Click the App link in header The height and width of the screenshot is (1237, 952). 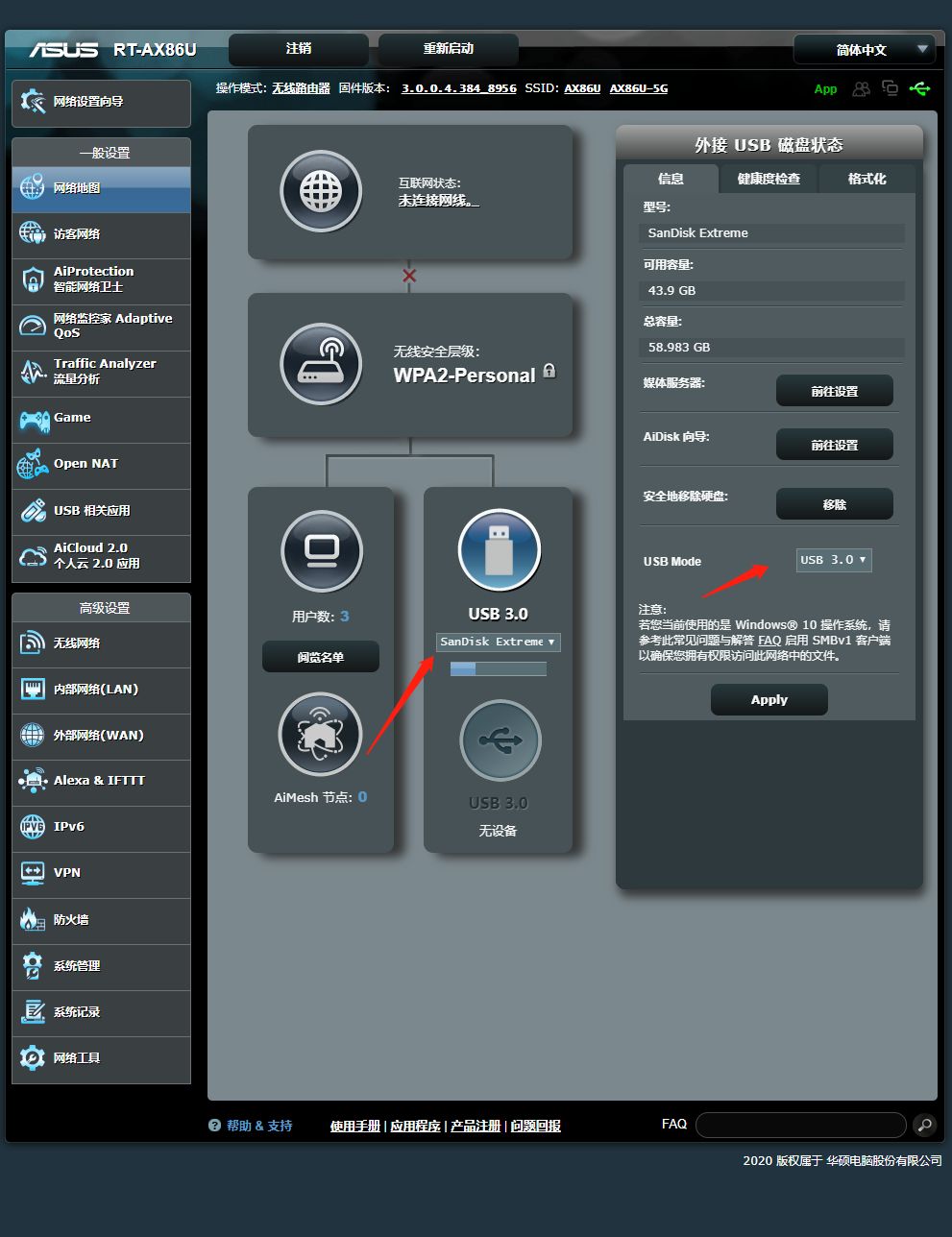825,89
